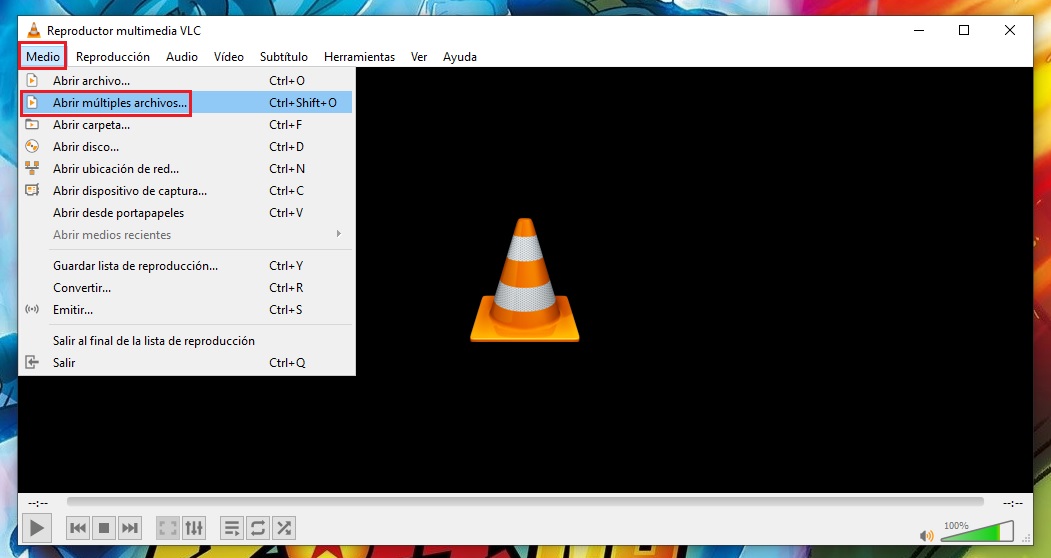1051x558 pixels.
Task: Open extended settings equalizer icon
Action: pos(194,527)
